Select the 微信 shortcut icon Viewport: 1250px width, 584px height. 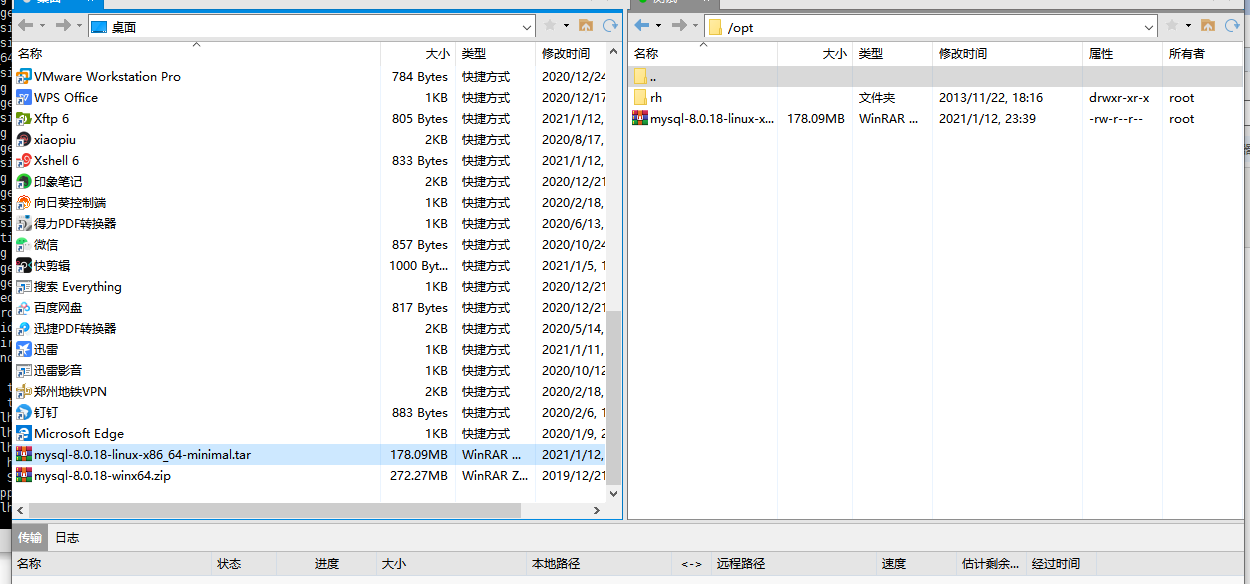tap(24, 244)
